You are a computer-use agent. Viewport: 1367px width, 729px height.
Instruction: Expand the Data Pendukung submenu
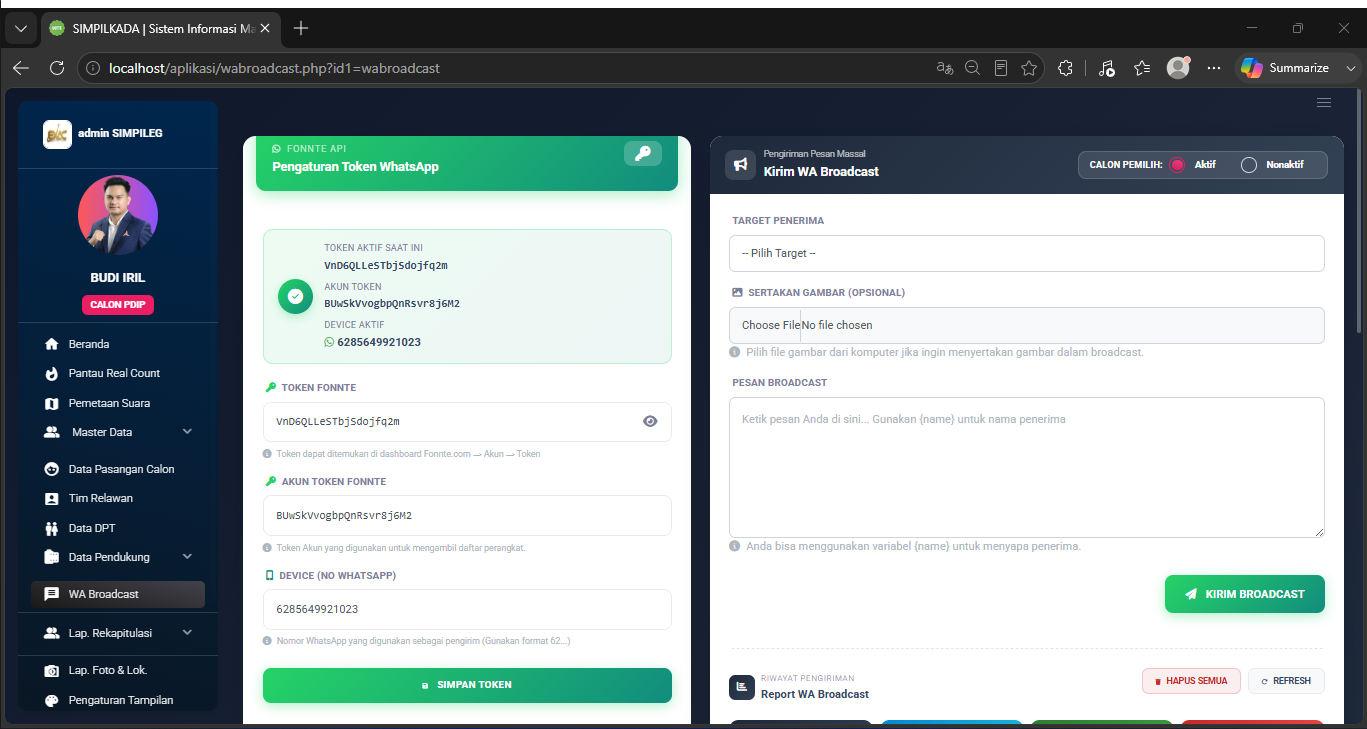pyautogui.click(x=118, y=557)
